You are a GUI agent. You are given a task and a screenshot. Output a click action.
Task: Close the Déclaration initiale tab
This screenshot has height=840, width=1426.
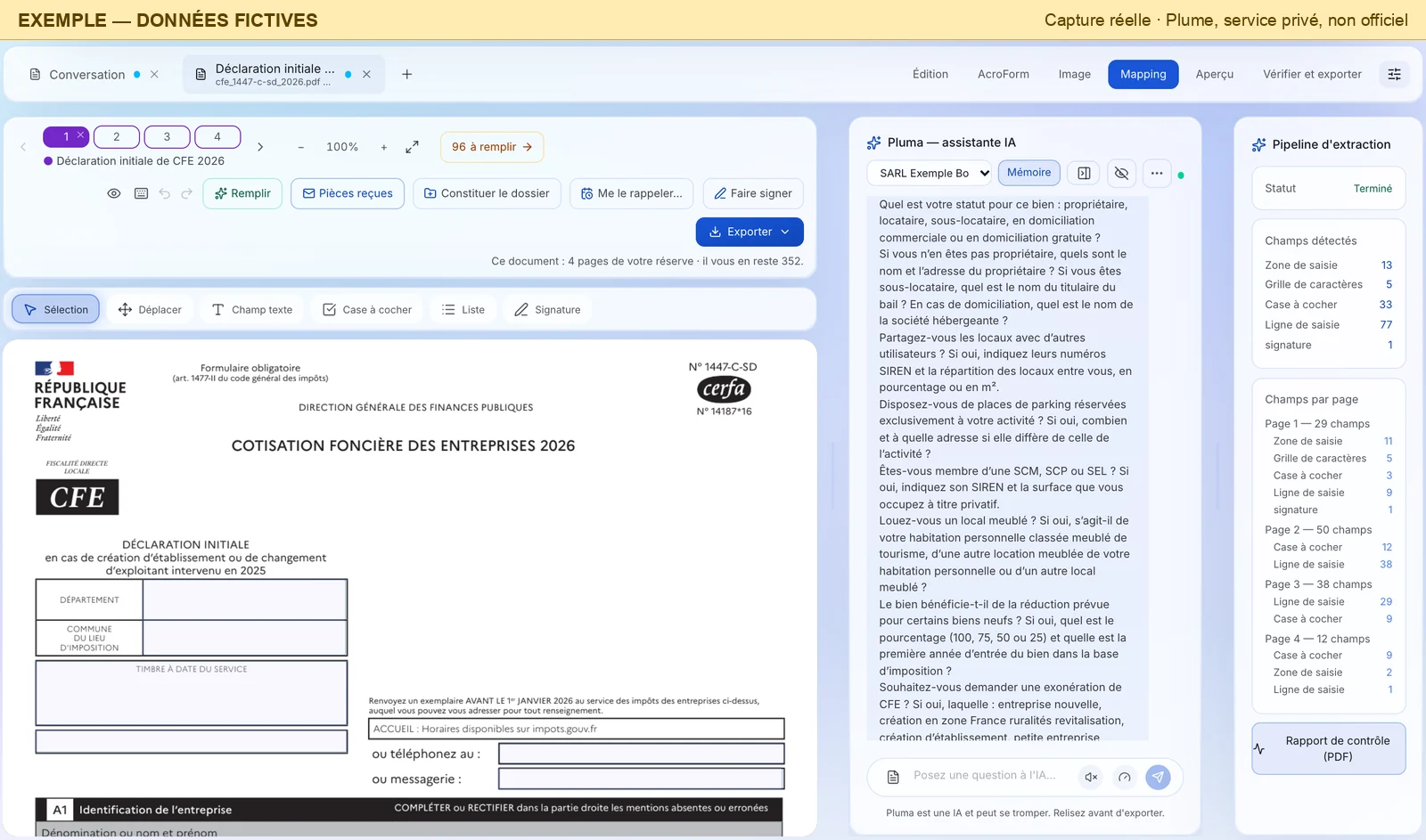tap(366, 74)
